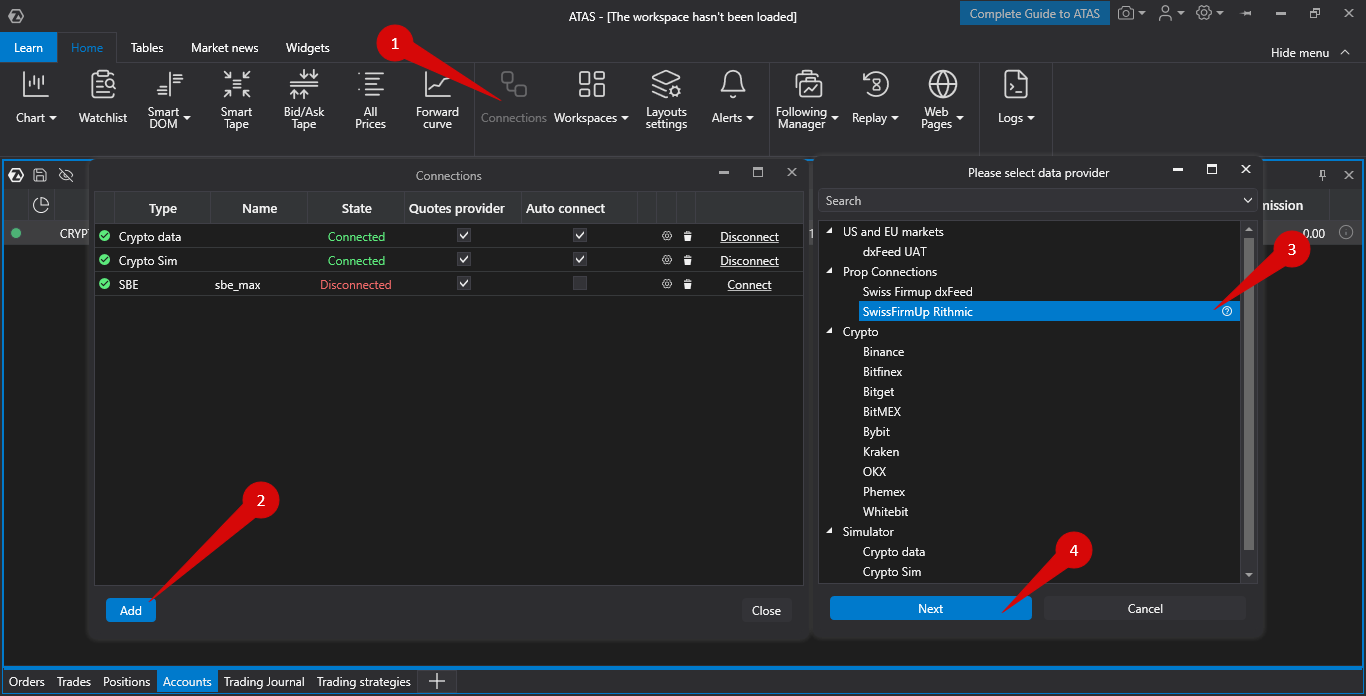Screen dimensions: 1366x696
Task: Switch to the Widgets tab
Action: tap(307, 47)
